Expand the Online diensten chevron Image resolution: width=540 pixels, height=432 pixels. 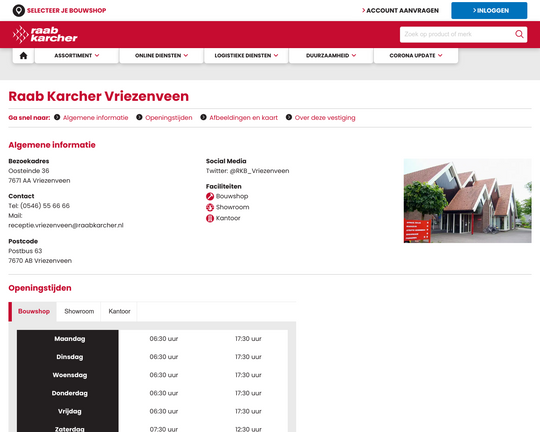(186, 55)
